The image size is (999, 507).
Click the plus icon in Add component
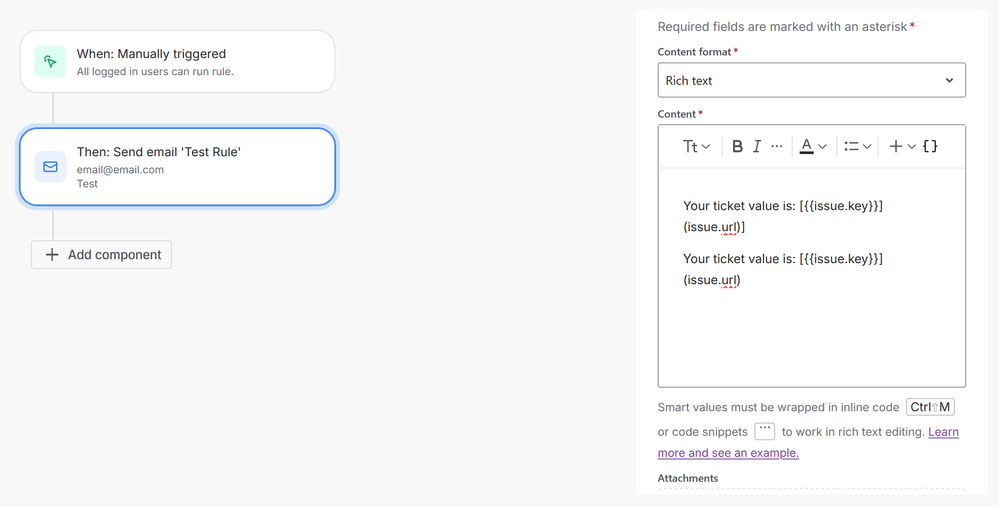[x=52, y=255]
